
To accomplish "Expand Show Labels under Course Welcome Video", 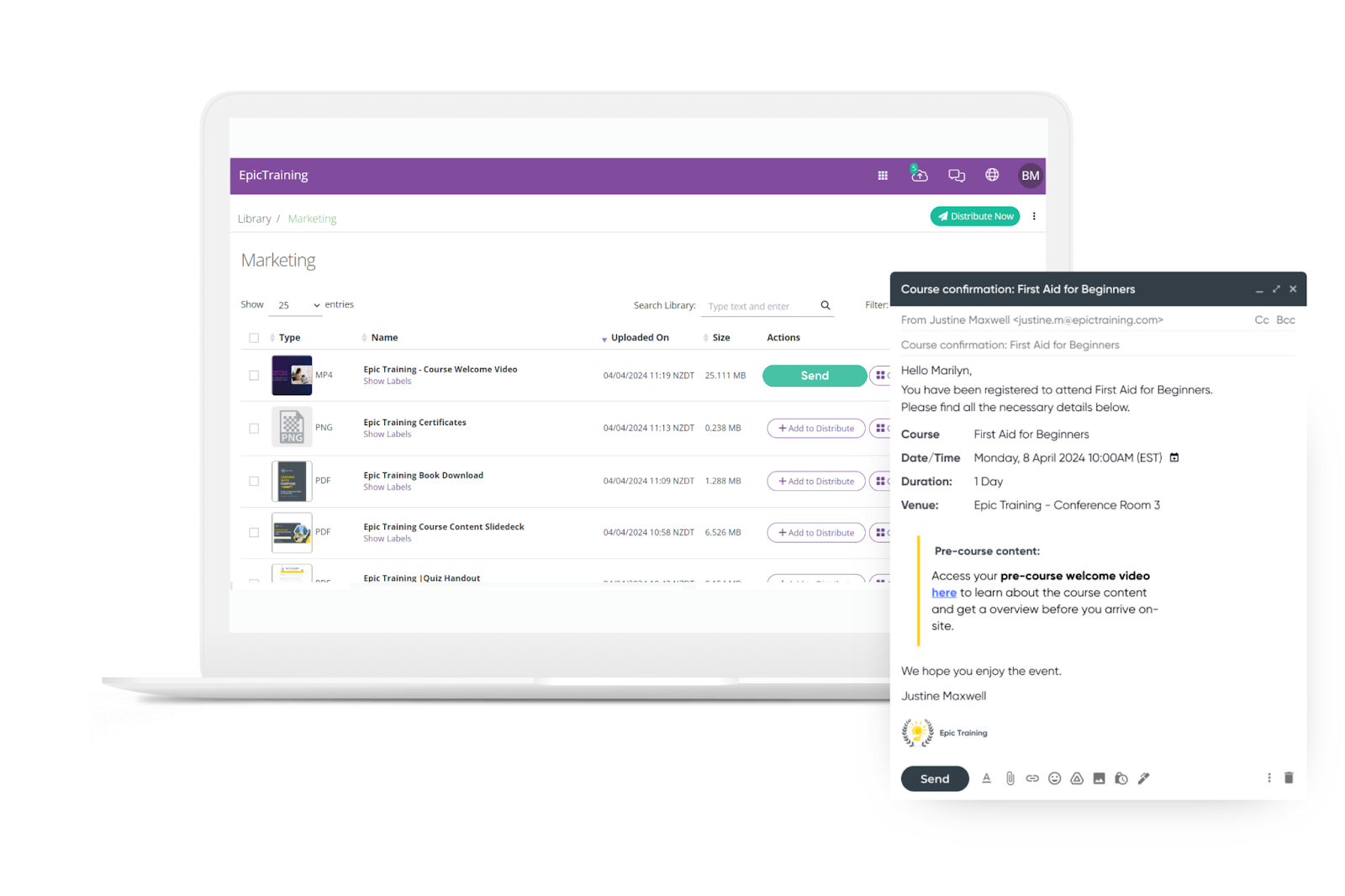I will pos(387,382).
